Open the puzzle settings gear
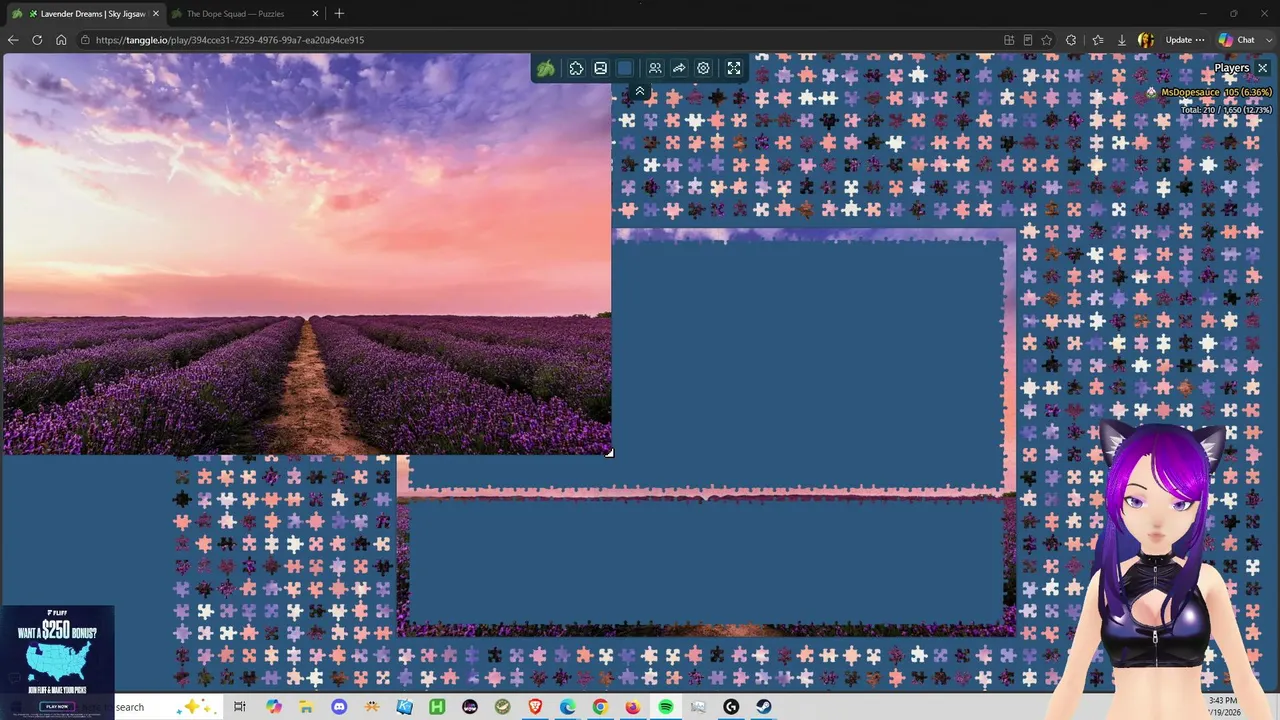Screen dimensions: 1280x720 point(704,68)
